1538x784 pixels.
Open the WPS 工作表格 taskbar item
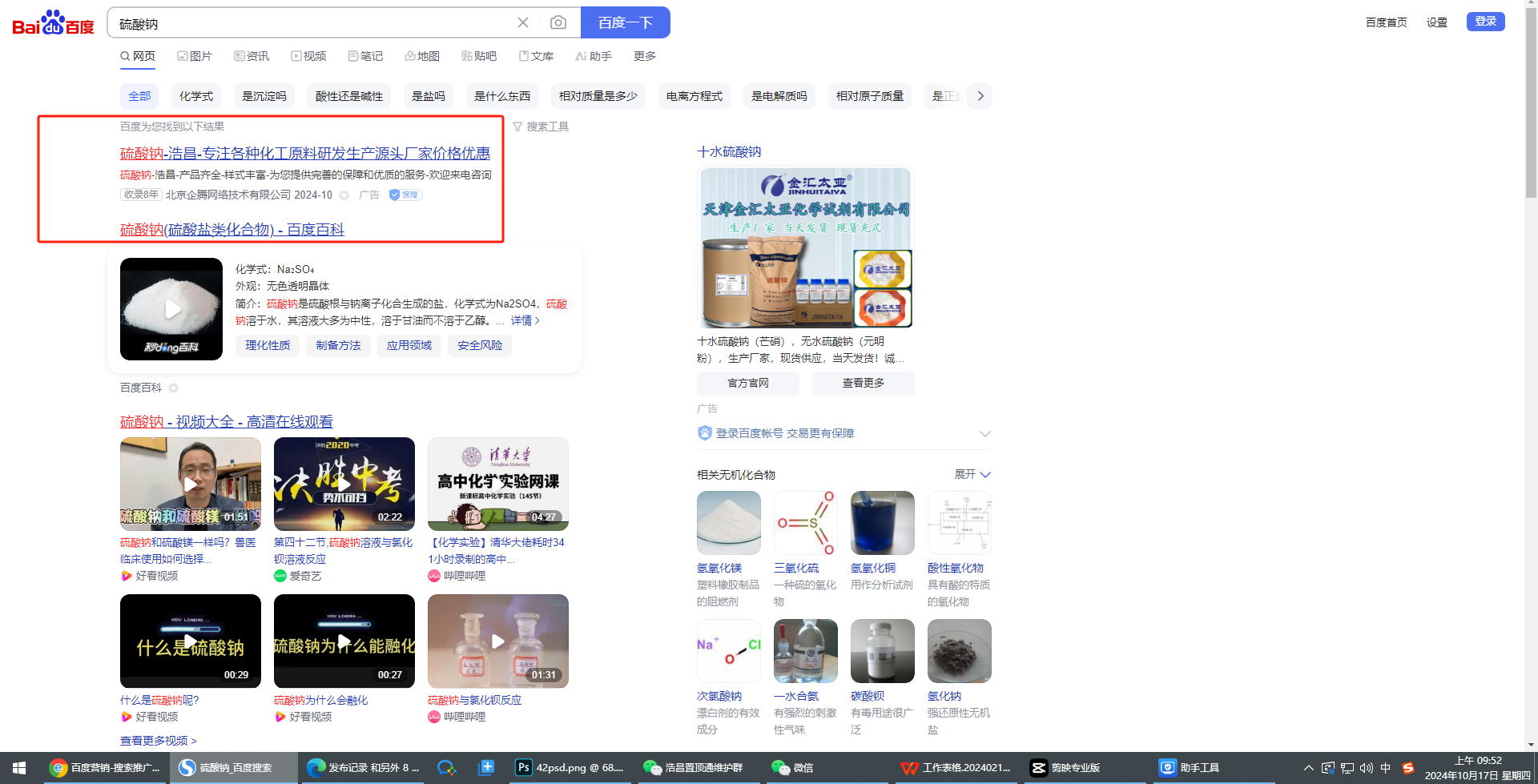956,768
